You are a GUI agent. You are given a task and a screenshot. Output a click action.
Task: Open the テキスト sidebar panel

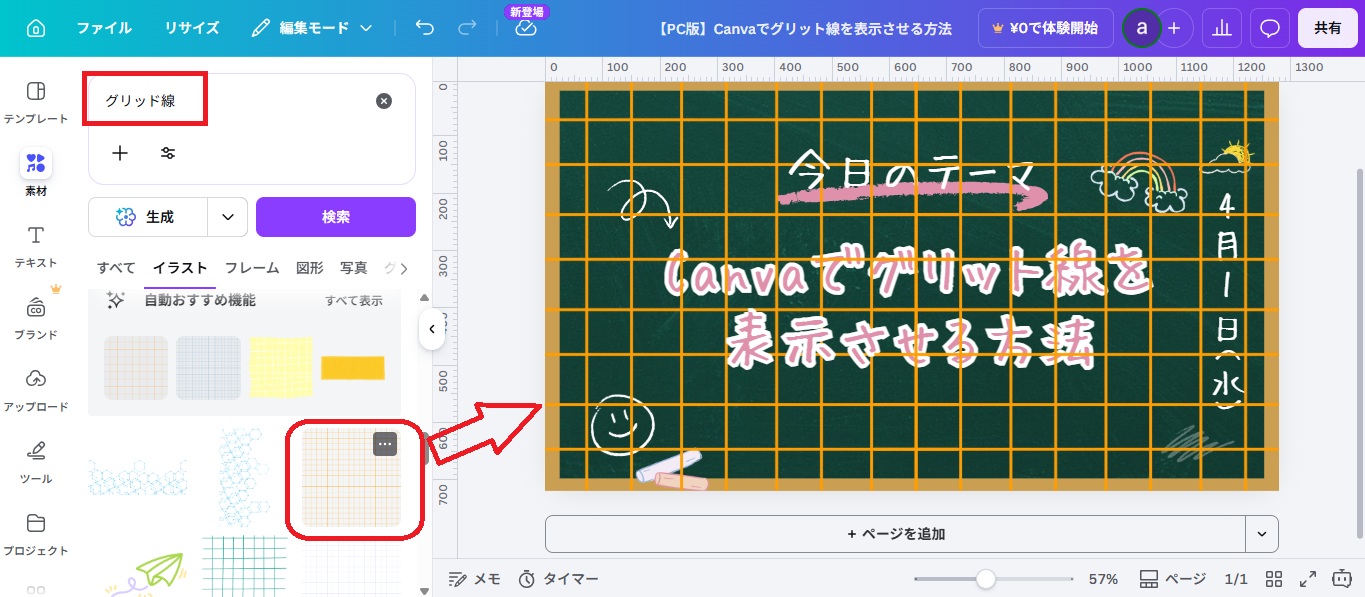pos(36,246)
